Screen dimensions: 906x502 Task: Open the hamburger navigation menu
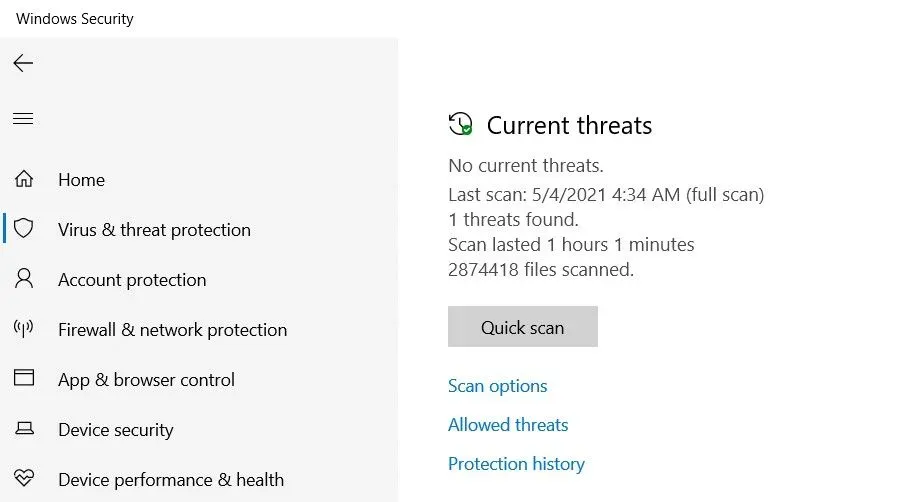[23, 118]
